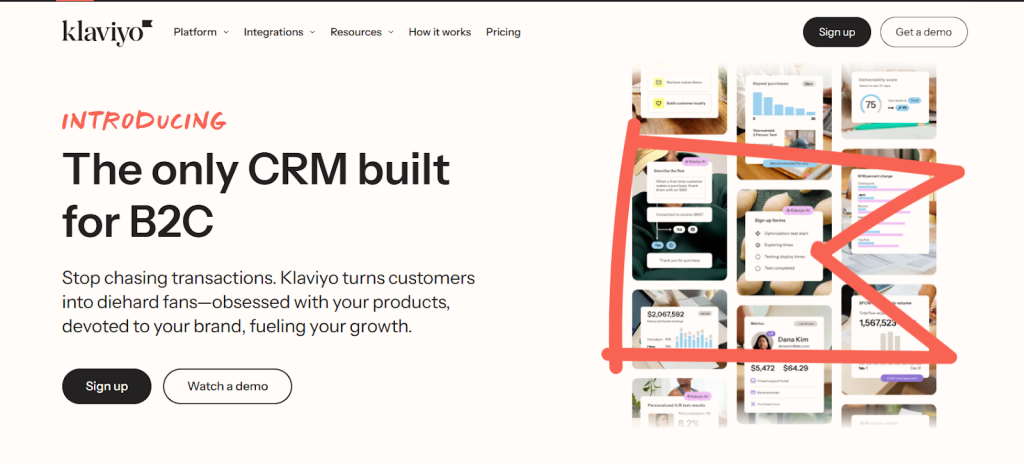
Task: Click the Klaviyo AI badge above Personalized A/B test results
Action: (x=697, y=396)
